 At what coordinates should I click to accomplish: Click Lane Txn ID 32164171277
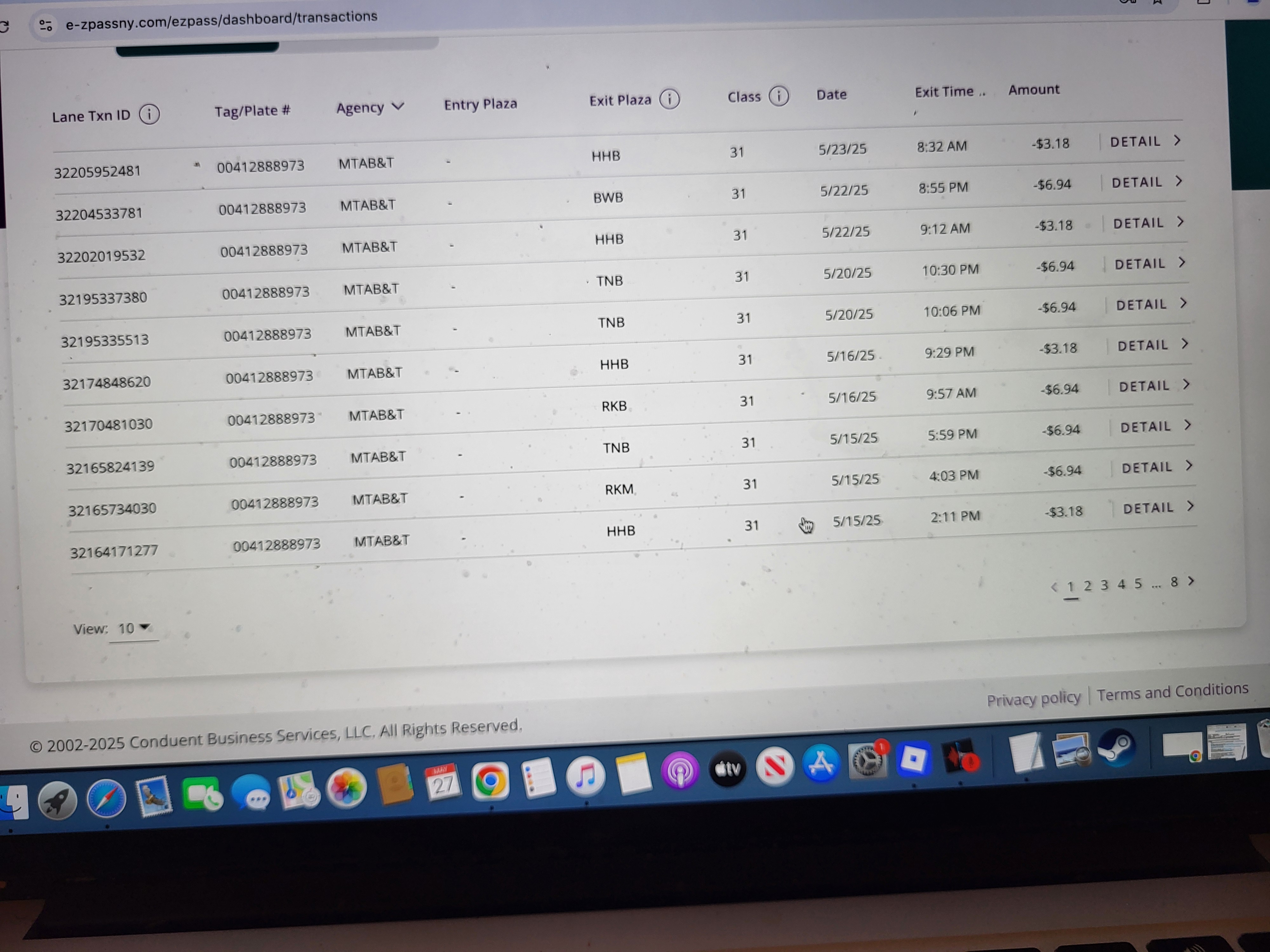click(114, 552)
